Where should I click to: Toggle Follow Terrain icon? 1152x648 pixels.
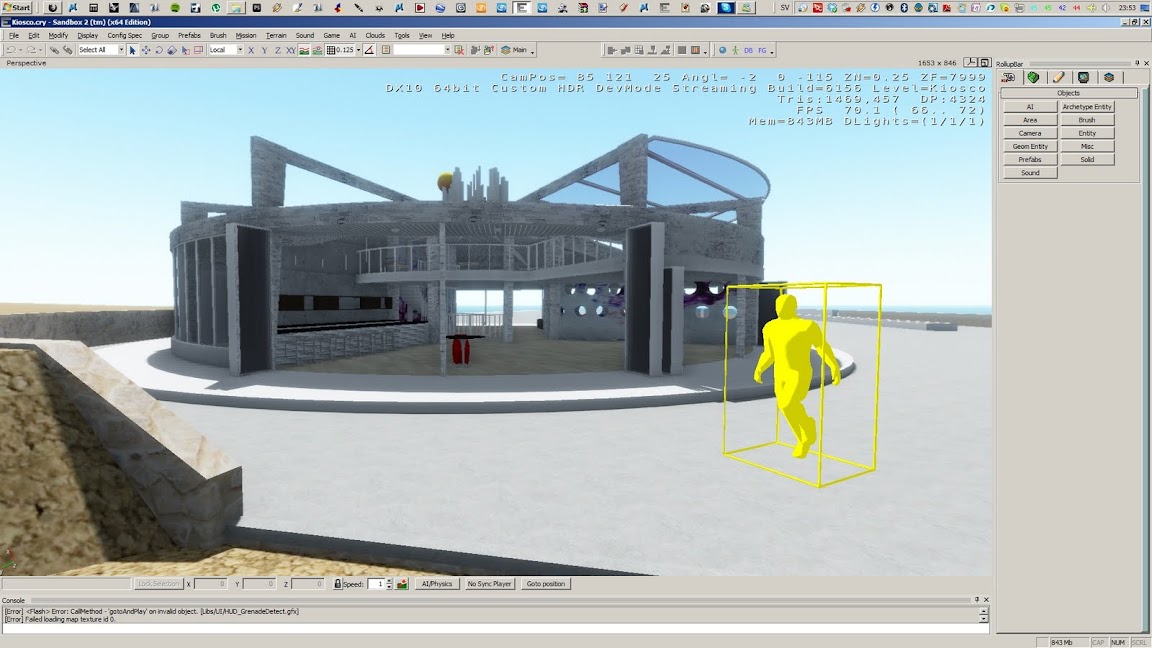point(304,50)
